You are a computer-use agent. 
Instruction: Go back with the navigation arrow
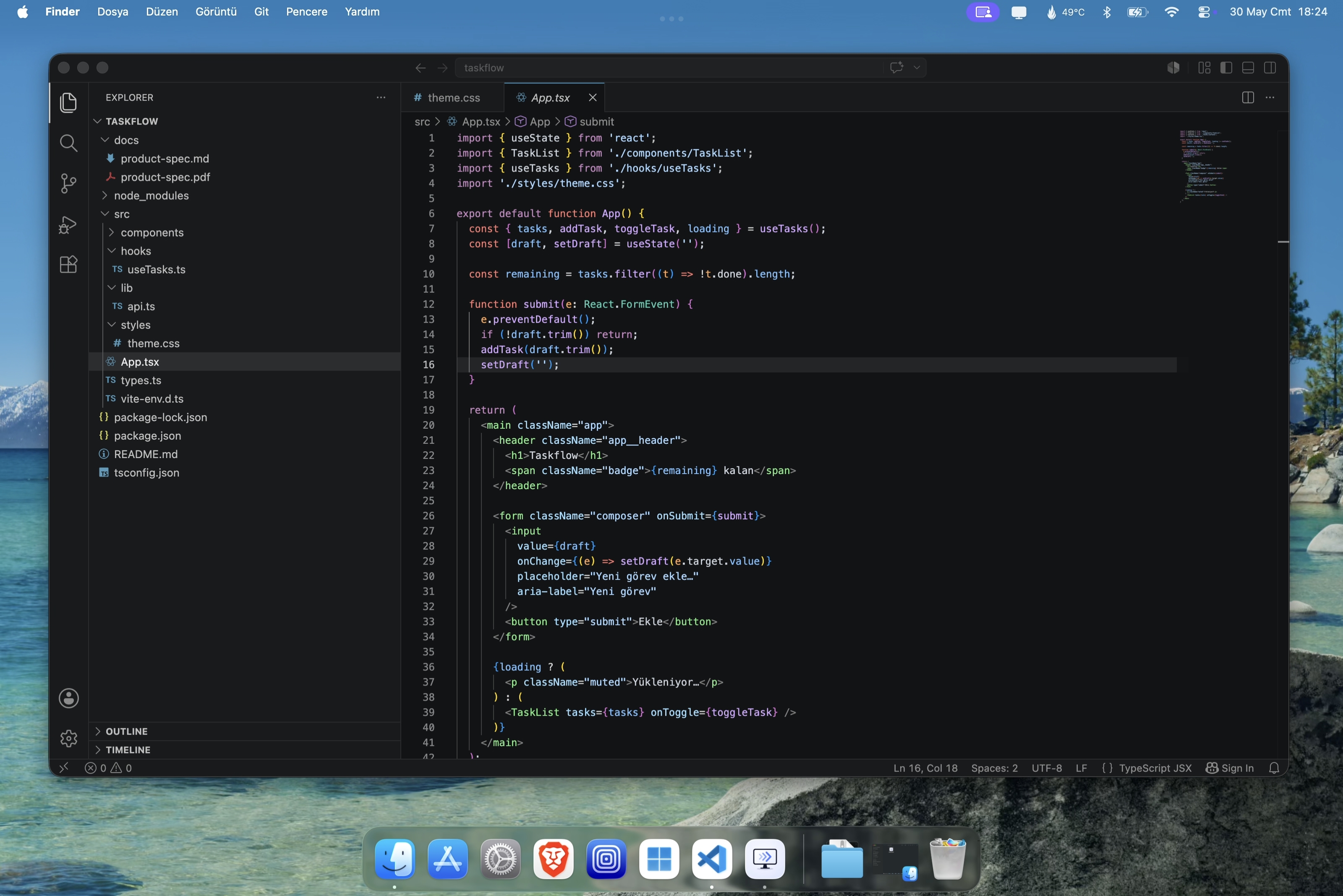421,68
